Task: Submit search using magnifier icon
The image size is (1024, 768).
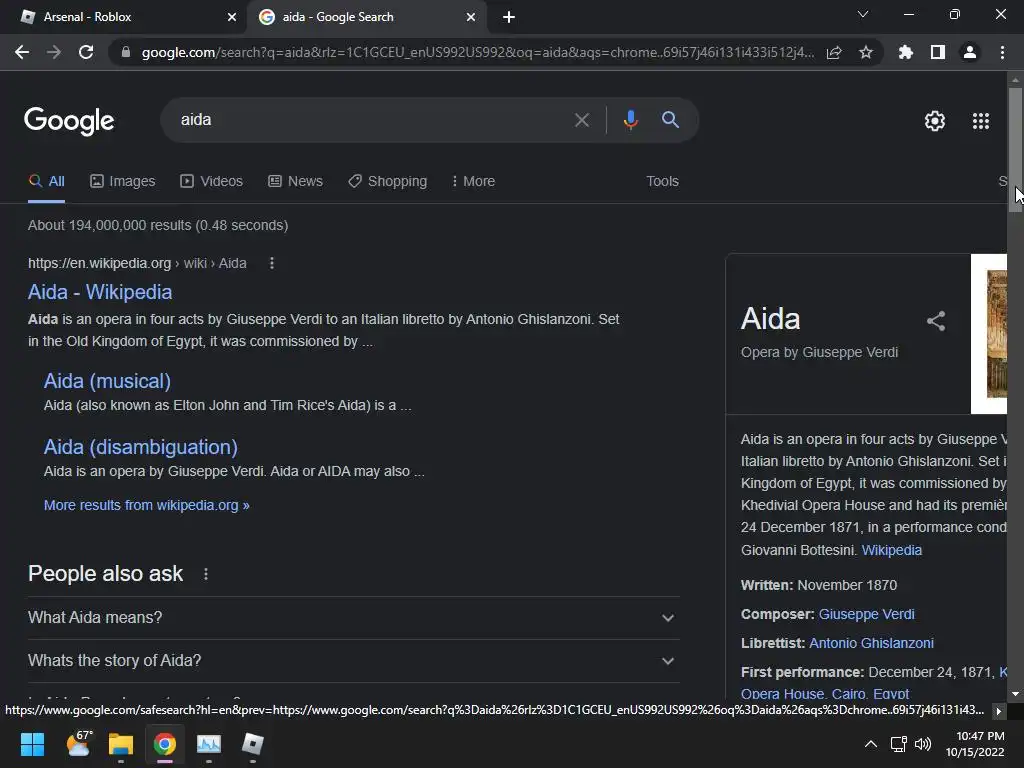Action: 670,120
